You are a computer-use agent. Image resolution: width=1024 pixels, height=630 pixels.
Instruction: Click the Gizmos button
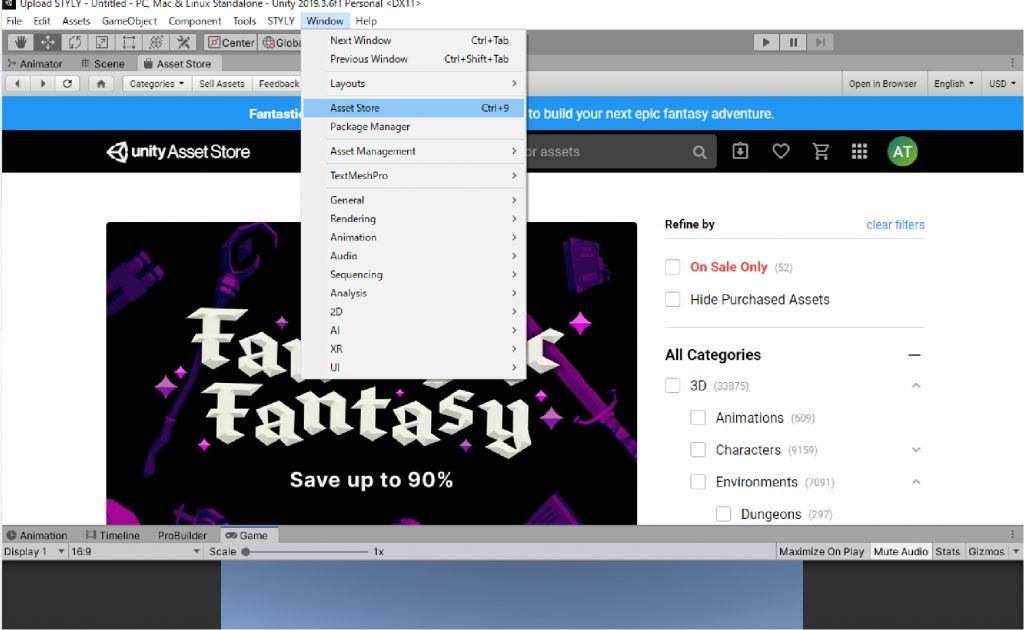(x=986, y=552)
